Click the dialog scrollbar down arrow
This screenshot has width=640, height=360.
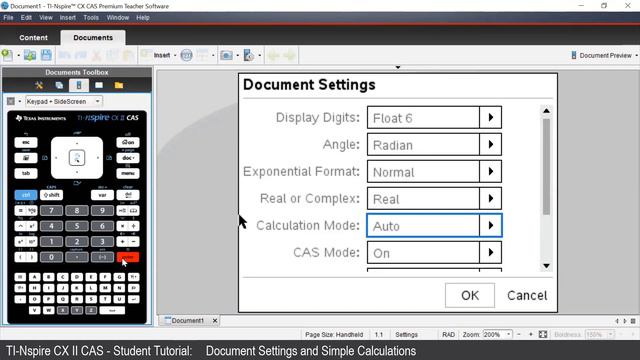click(x=547, y=266)
